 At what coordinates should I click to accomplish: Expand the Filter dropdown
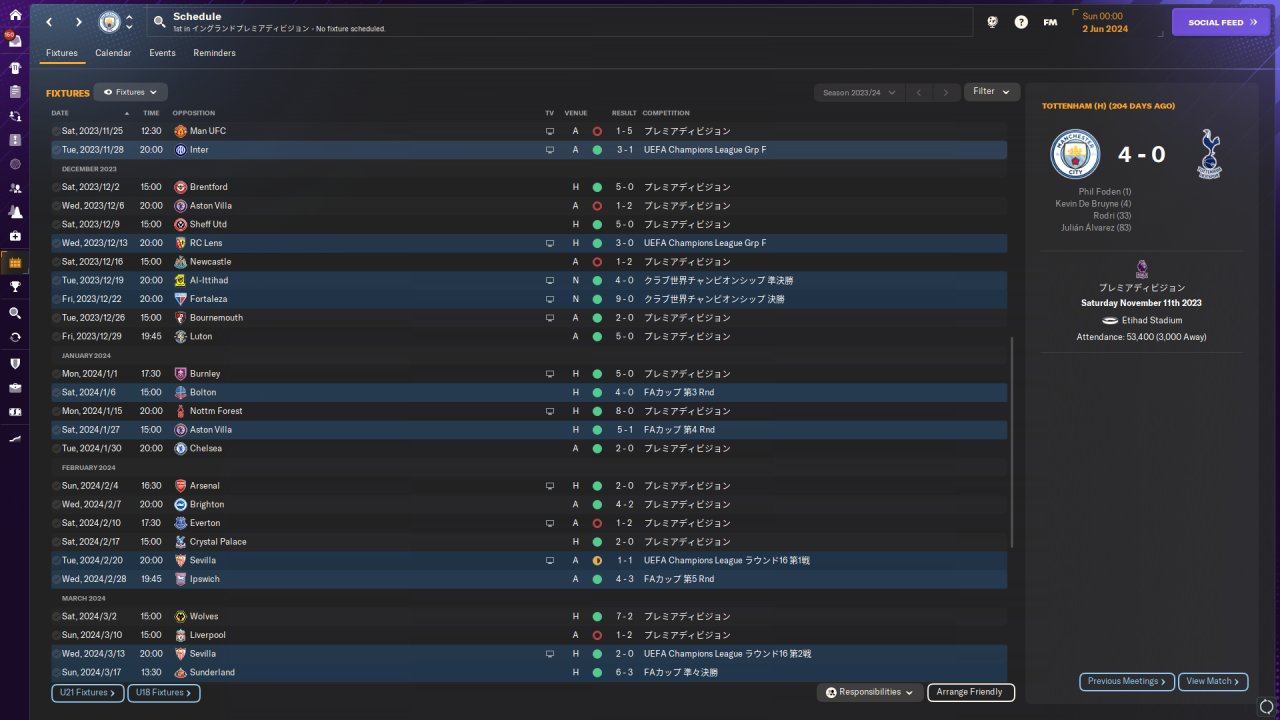(x=992, y=92)
